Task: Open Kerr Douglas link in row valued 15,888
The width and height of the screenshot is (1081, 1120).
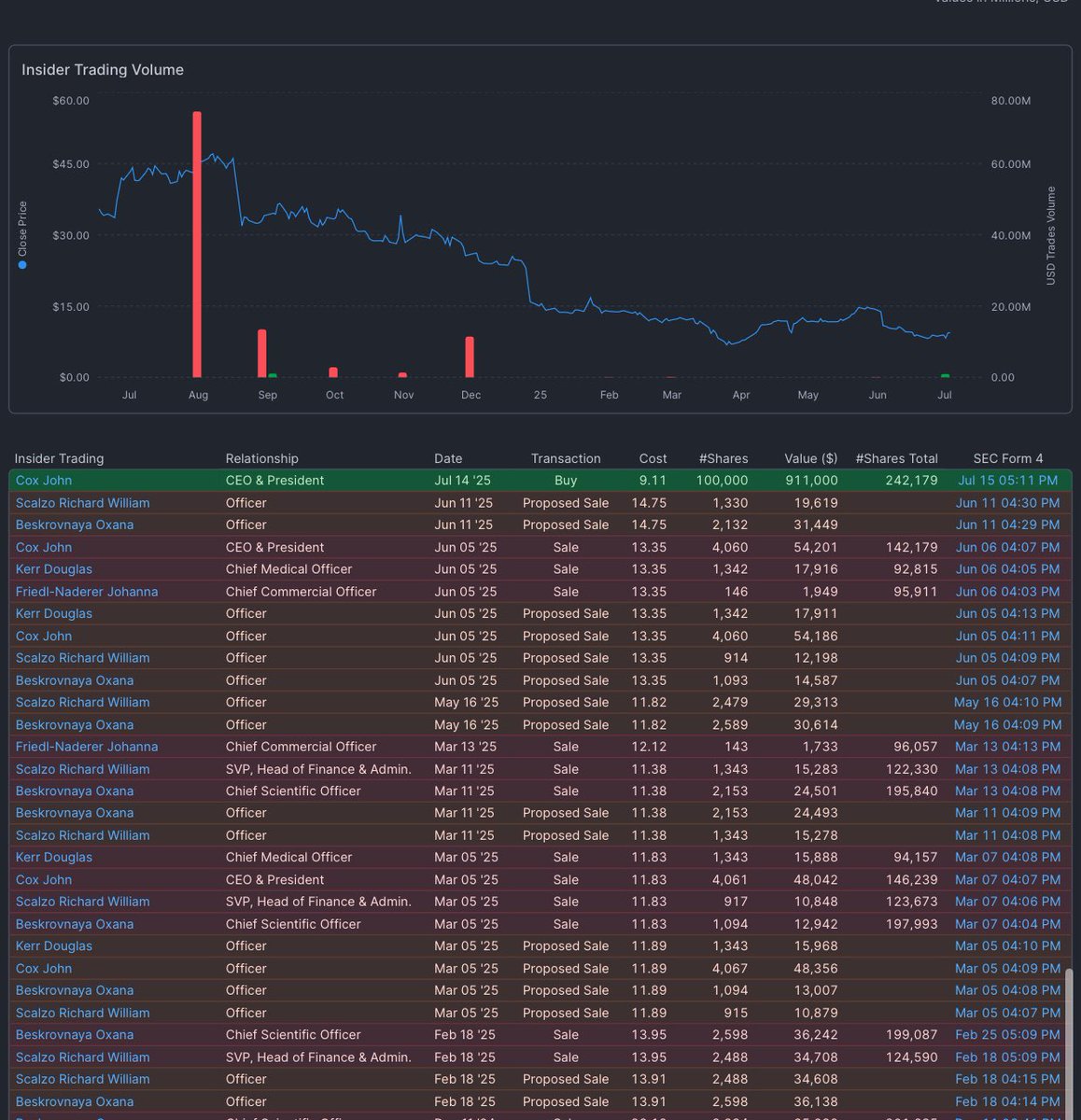Action: point(54,857)
